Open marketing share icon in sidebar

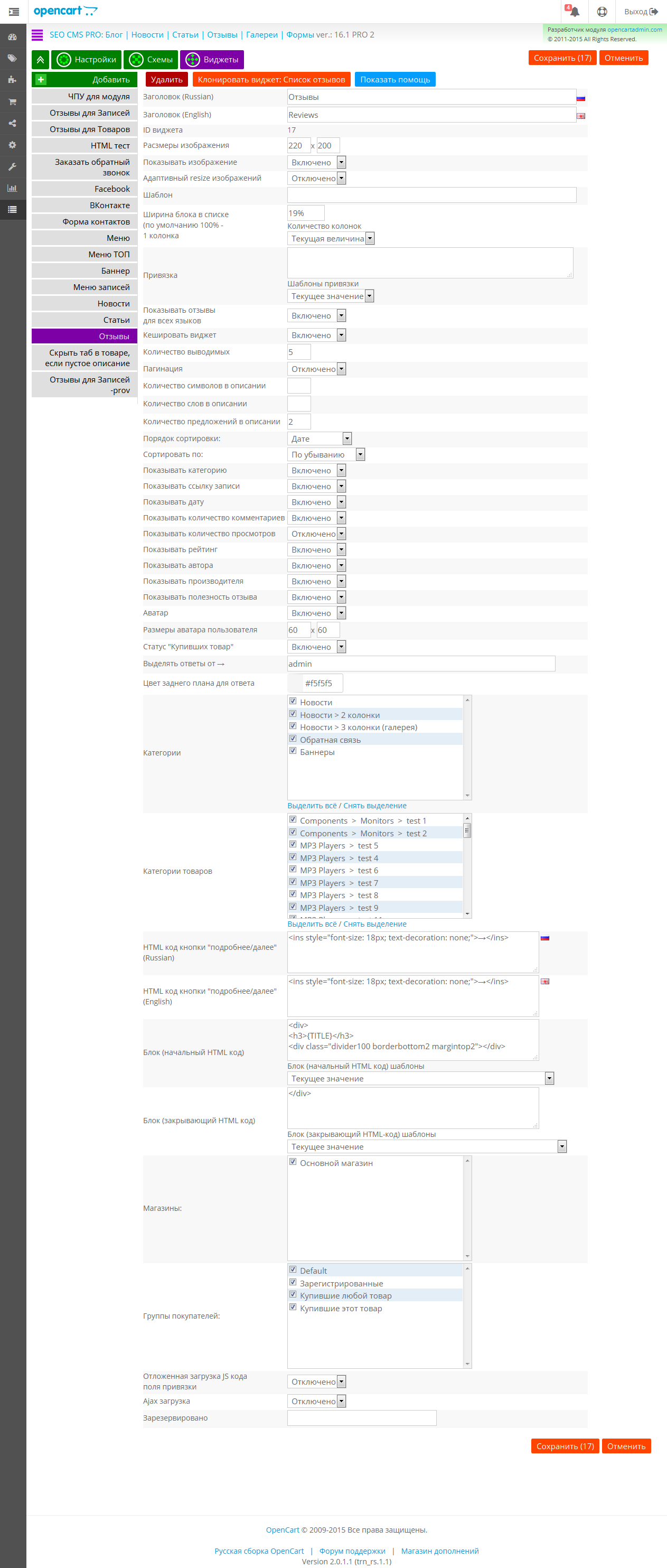click(12, 124)
